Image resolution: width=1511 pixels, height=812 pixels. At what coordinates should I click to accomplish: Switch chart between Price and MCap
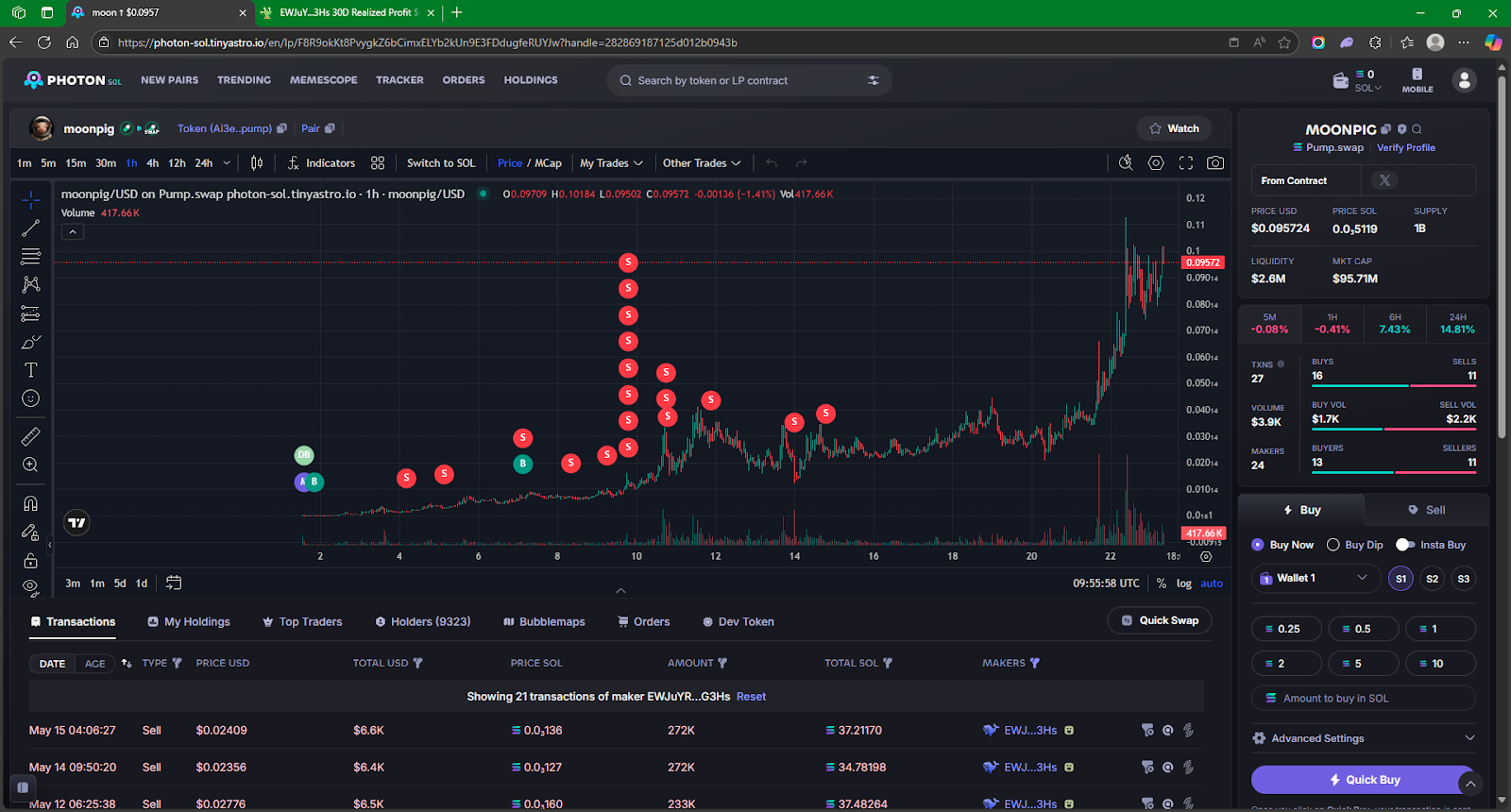coord(529,163)
